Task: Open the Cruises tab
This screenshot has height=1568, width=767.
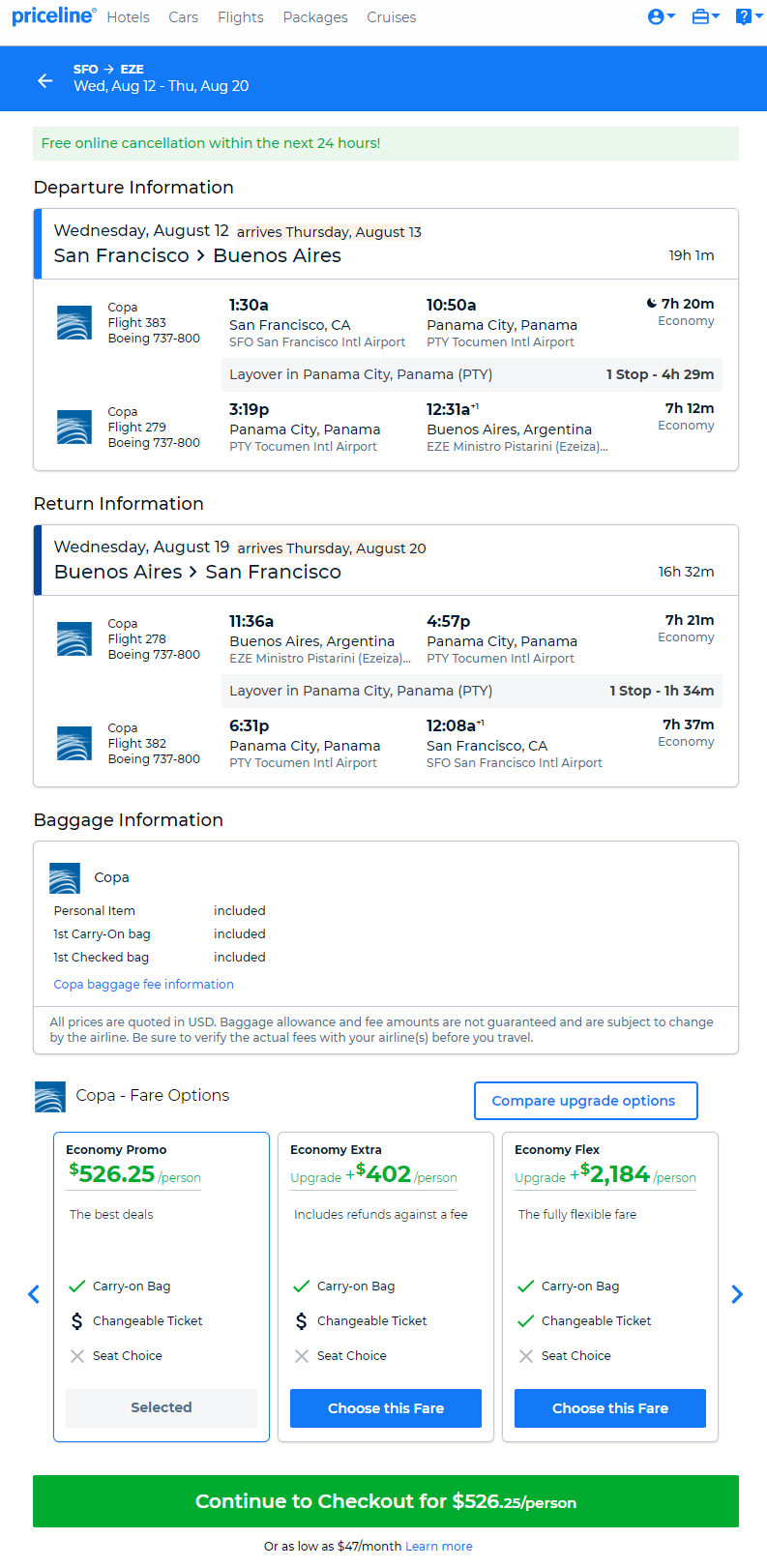Action: pos(392,17)
